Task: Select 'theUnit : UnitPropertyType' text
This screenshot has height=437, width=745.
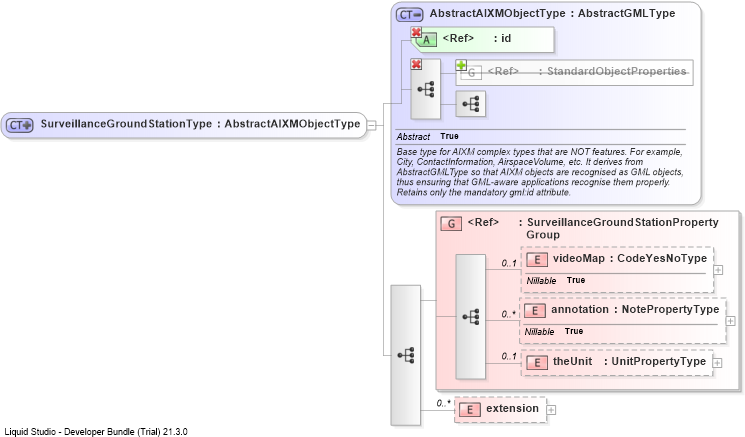Action: coord(629,361)
